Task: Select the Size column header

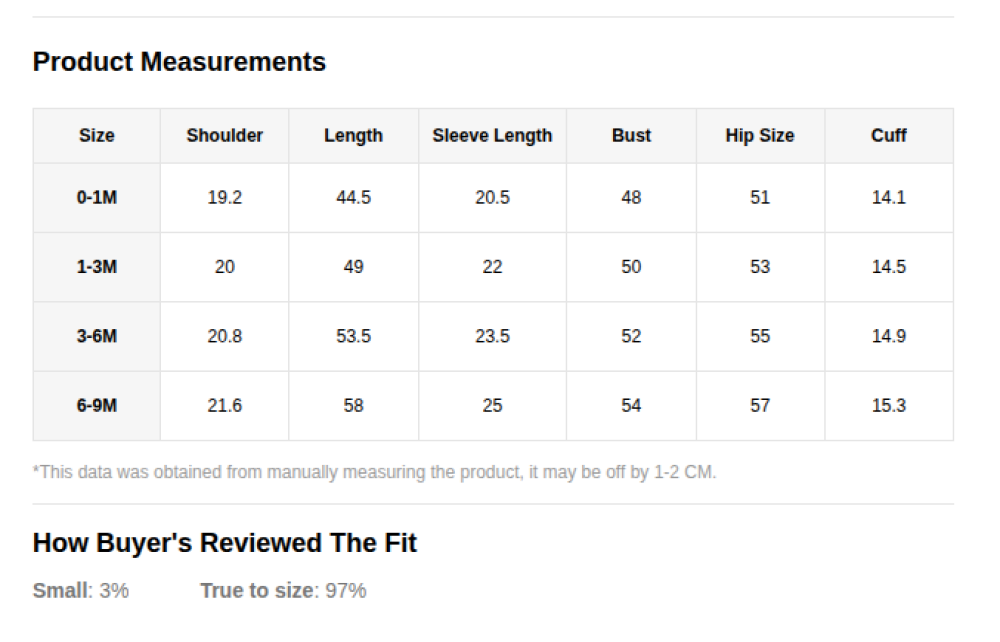Action: pyautogui.click(x=97, y=136)
